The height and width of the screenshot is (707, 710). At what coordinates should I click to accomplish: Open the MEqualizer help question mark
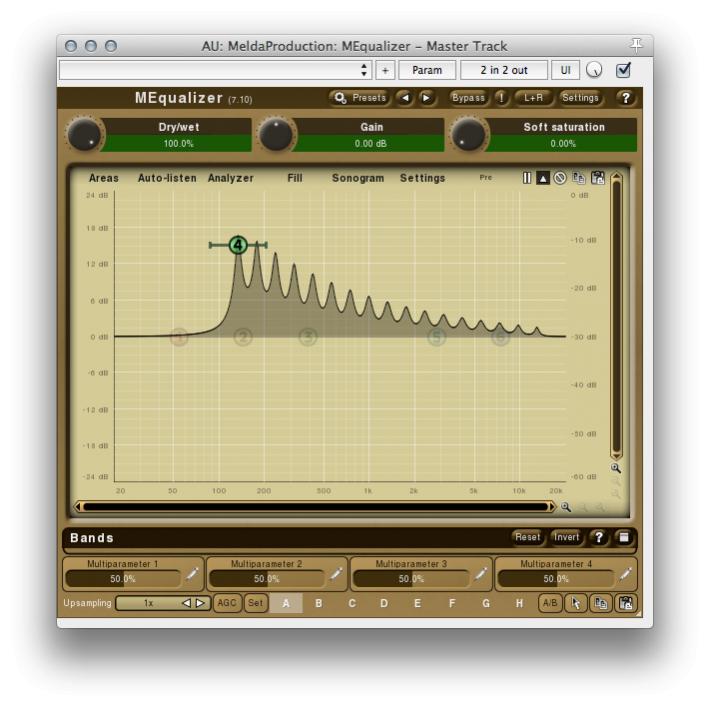pyautogui.click(x=626, y=98)
